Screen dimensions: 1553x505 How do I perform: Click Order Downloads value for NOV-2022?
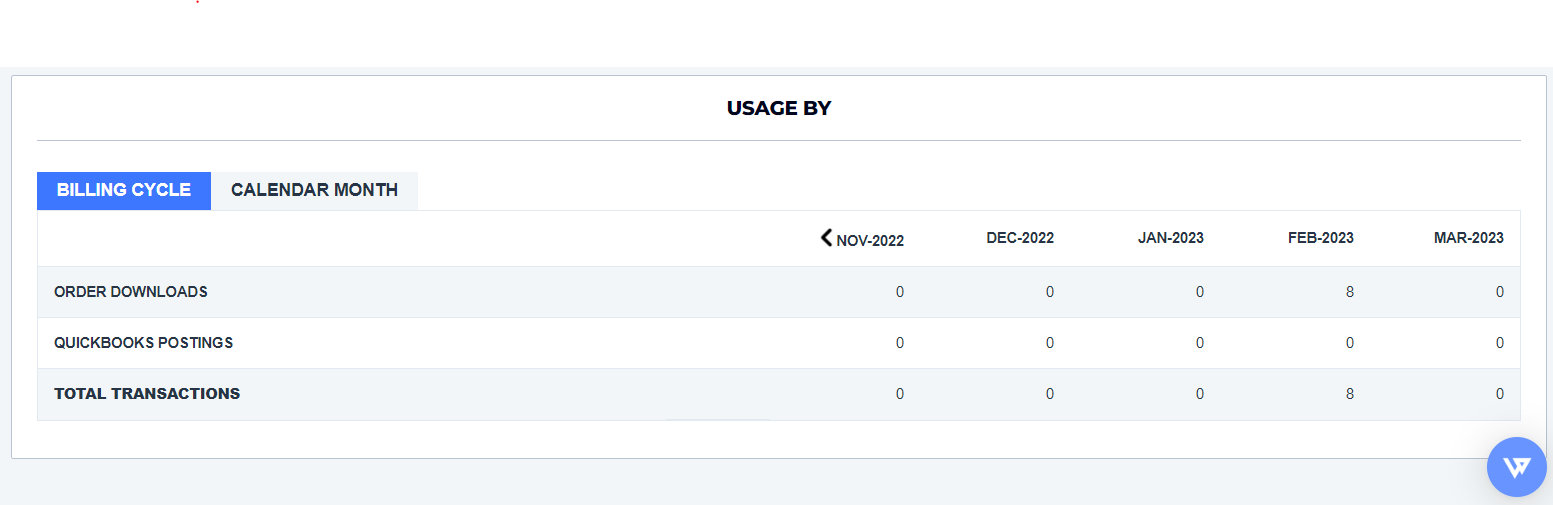coord(900,292)
